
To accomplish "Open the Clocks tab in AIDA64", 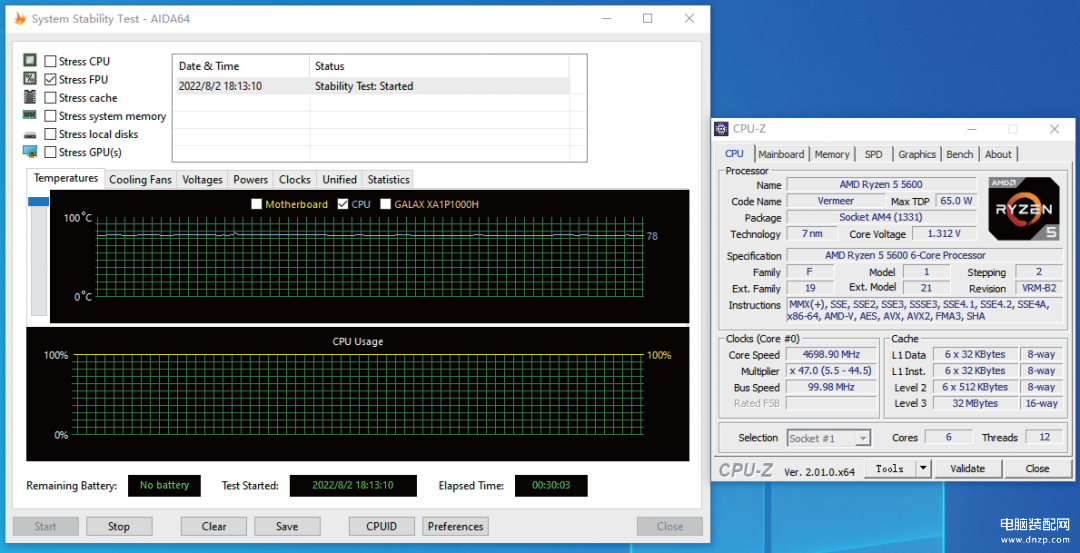I will [295, 180].
